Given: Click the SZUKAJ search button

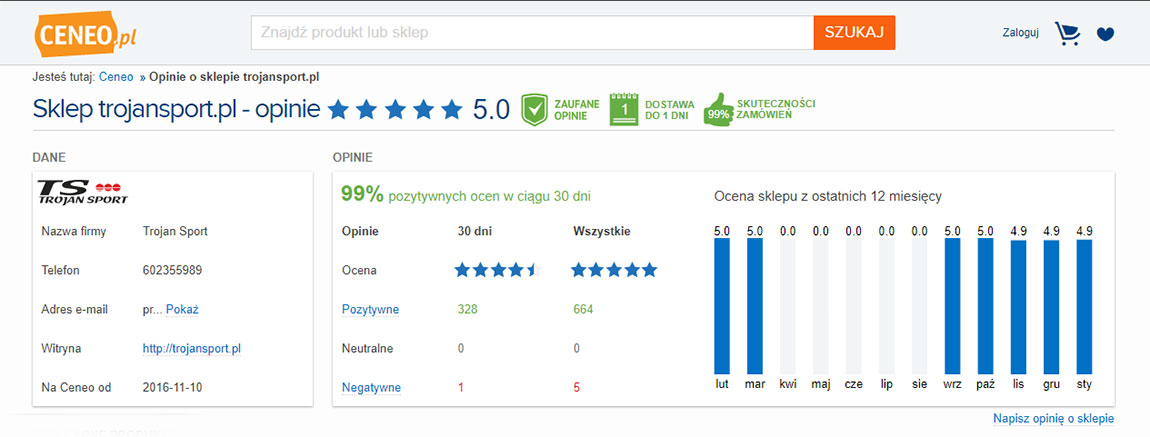Looking at the screenshot, I should 854,32.
